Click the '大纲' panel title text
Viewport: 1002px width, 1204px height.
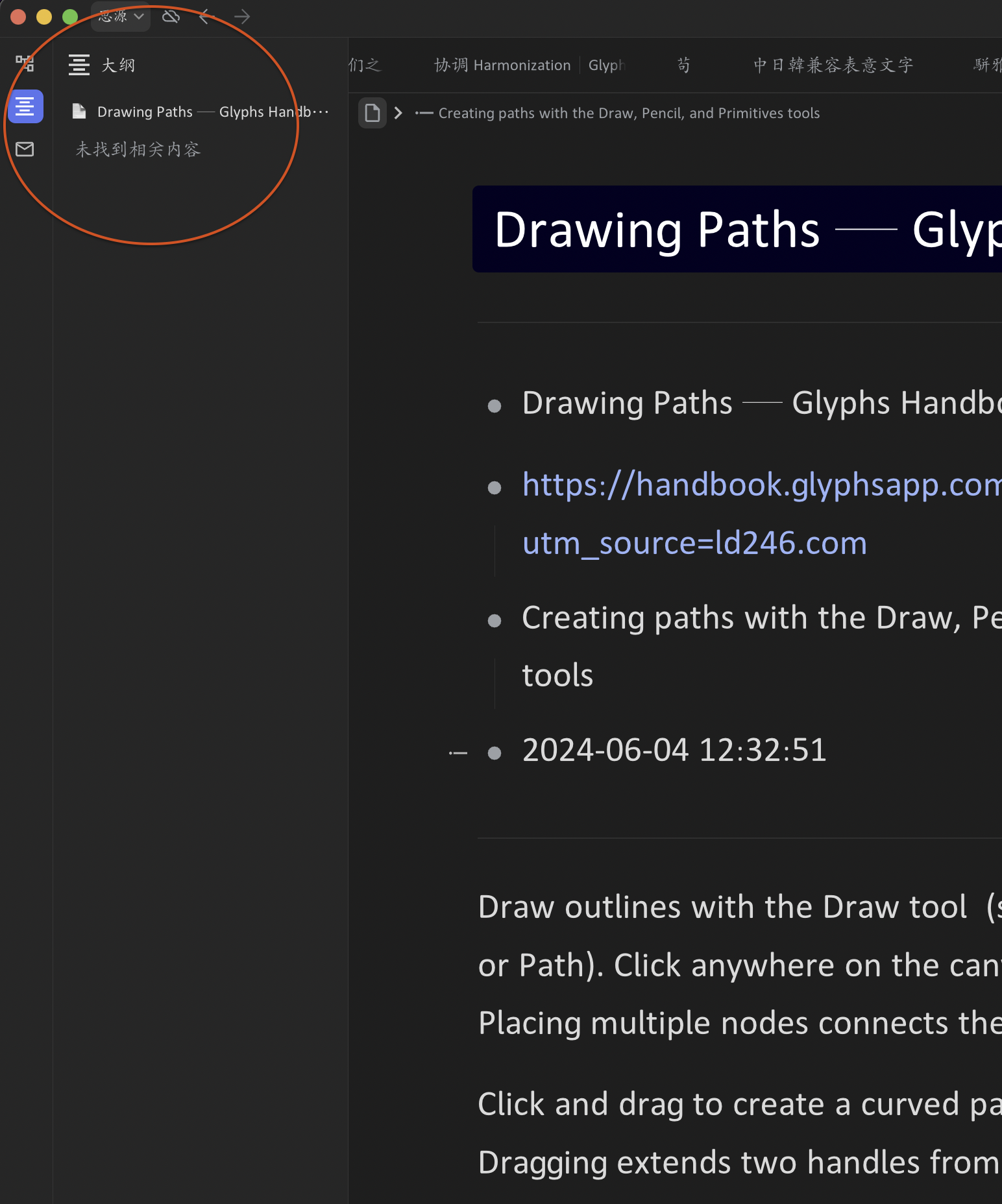coord(118,65)
